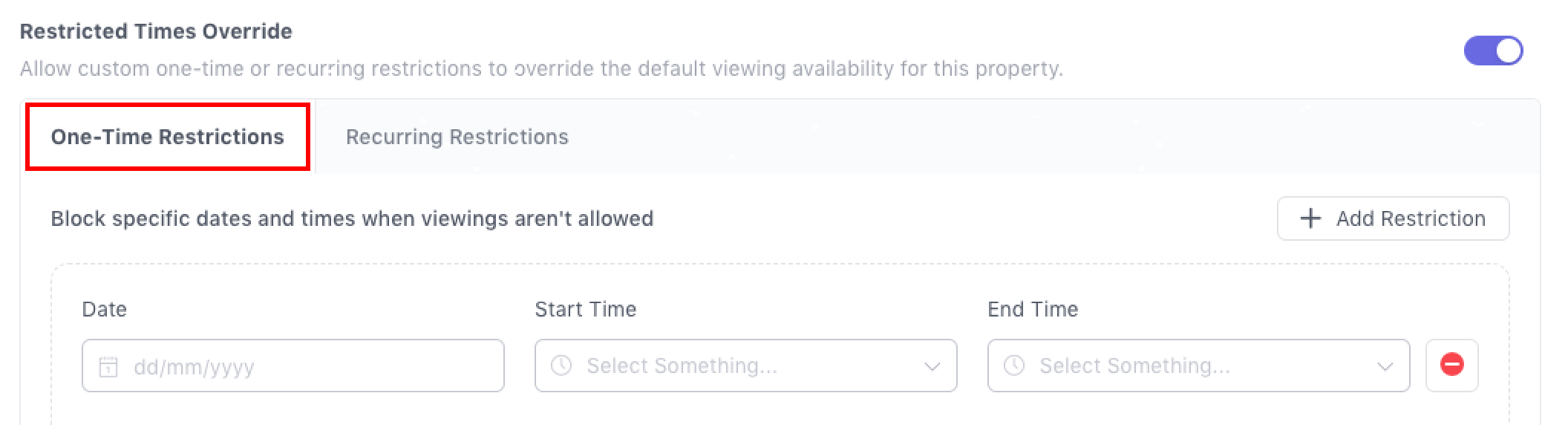Expand the Start Time chevron arrow
The height and width of the screenshot is (425, 1568).
pyautogui.click(x=932, y=366)
